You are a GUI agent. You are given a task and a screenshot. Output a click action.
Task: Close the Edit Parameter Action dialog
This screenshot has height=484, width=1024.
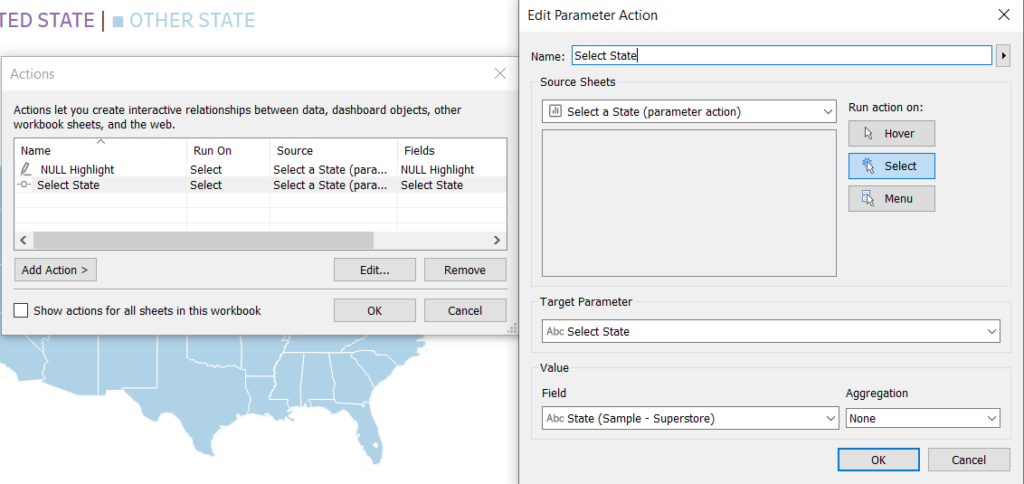click(1004, 15)
